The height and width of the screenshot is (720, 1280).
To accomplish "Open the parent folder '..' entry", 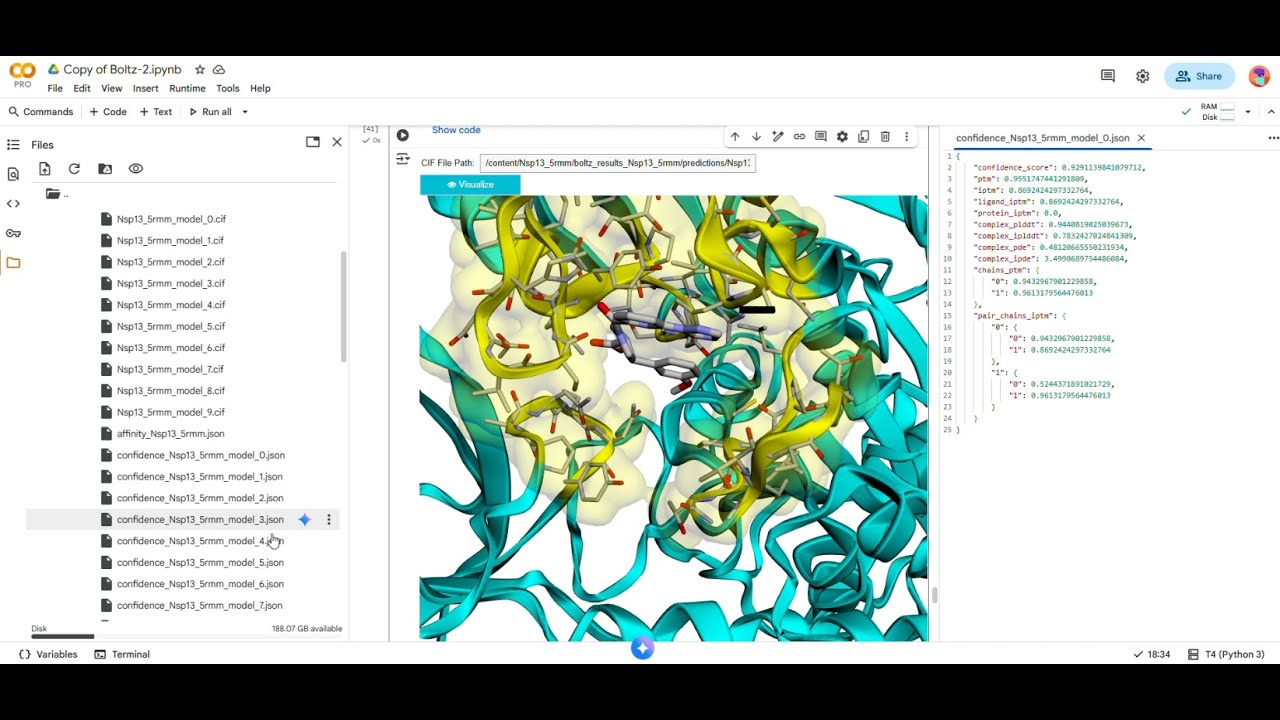I will coord(57,194).
